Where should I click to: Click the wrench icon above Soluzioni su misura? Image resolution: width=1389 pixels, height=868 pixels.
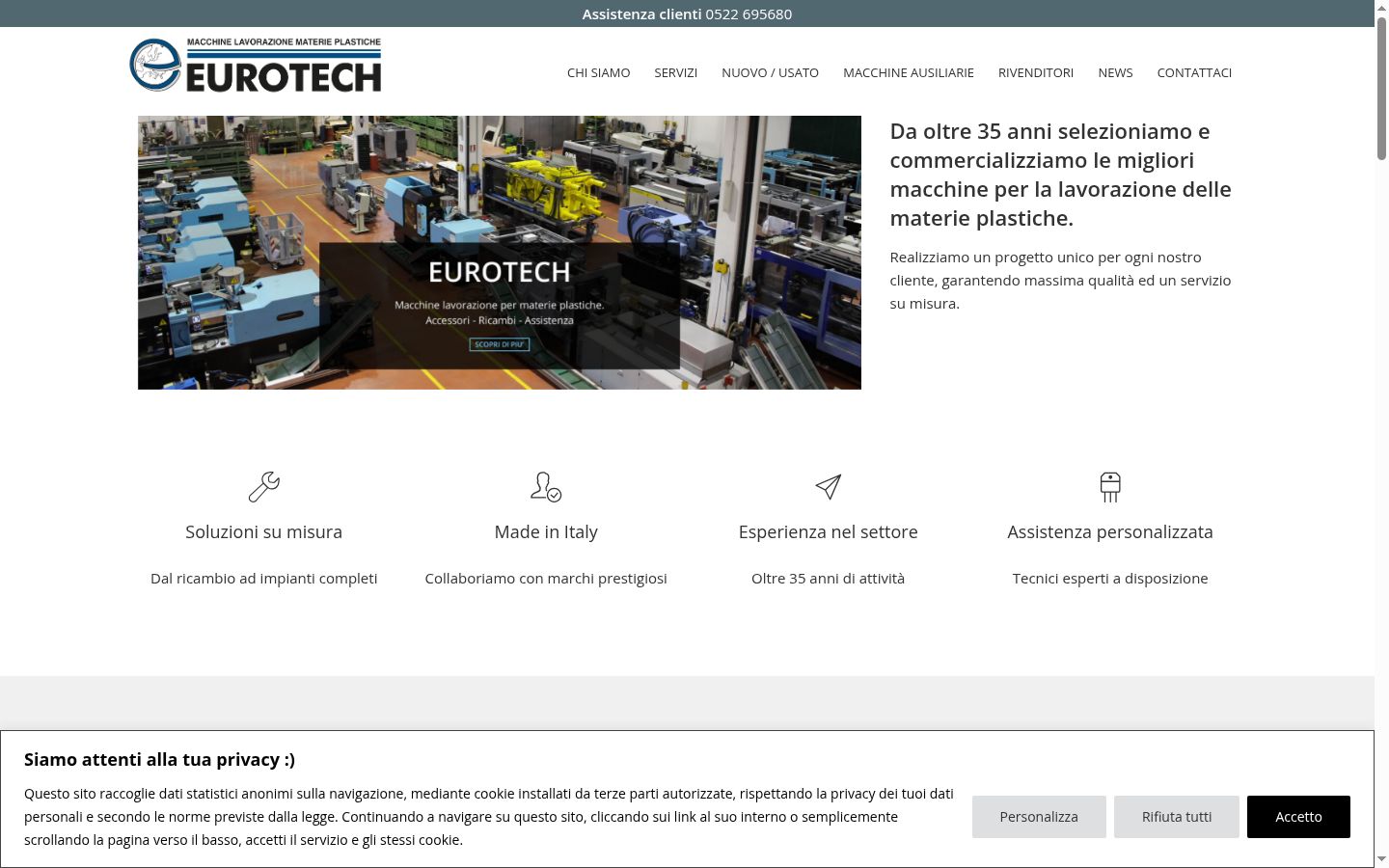tap(263, 487)
